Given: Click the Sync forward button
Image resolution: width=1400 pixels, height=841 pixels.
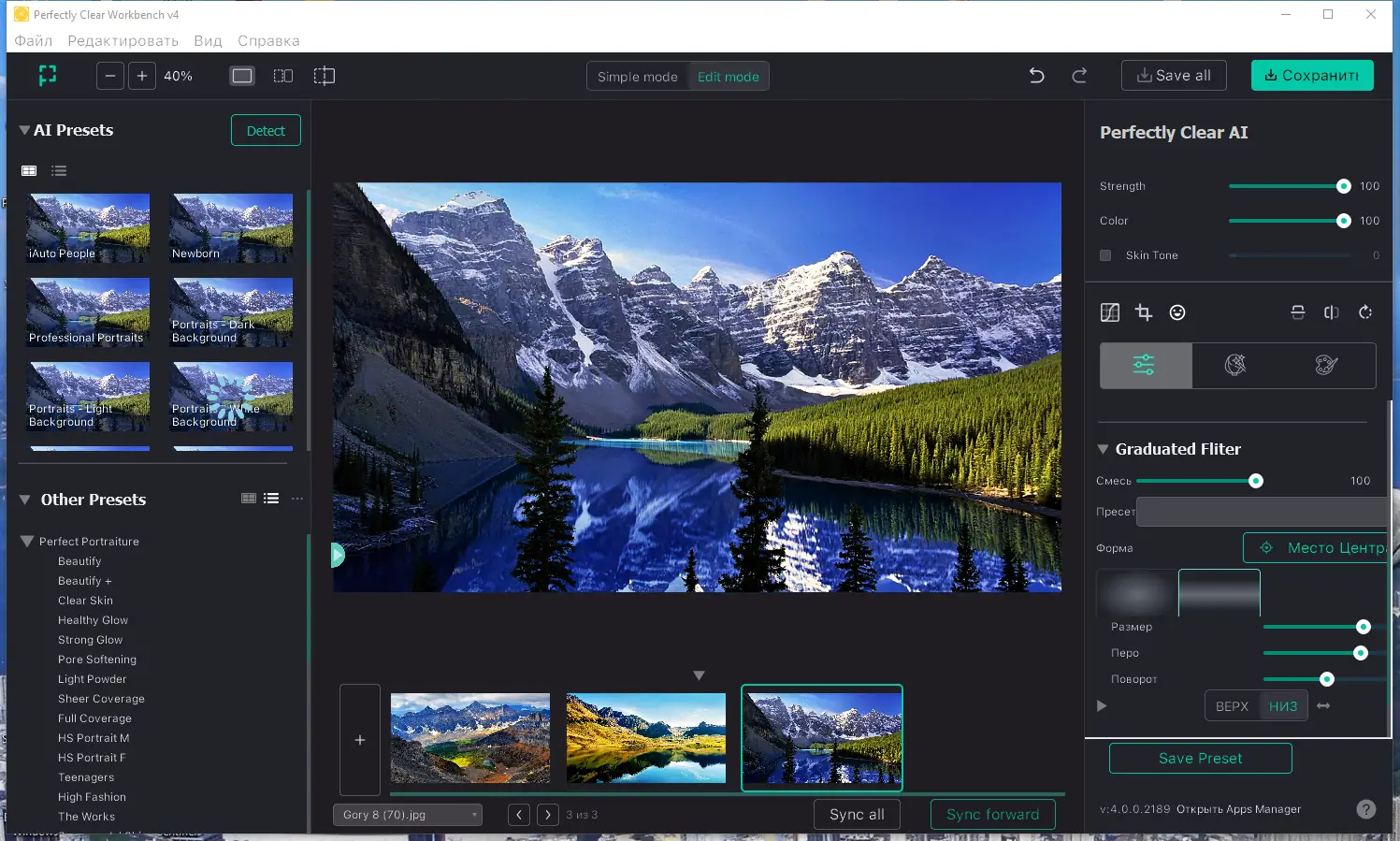Looking at the screenshot, I should coord(993,815).
